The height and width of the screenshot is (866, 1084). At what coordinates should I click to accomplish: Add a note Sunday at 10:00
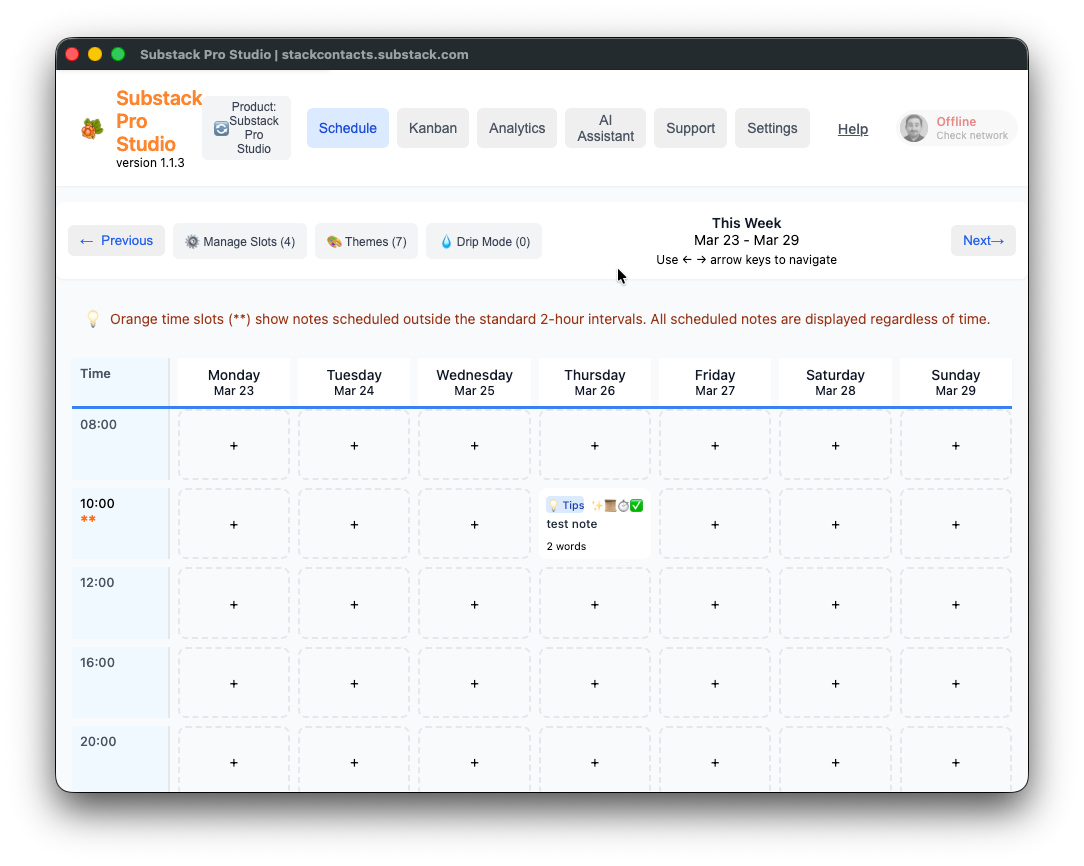955,525
